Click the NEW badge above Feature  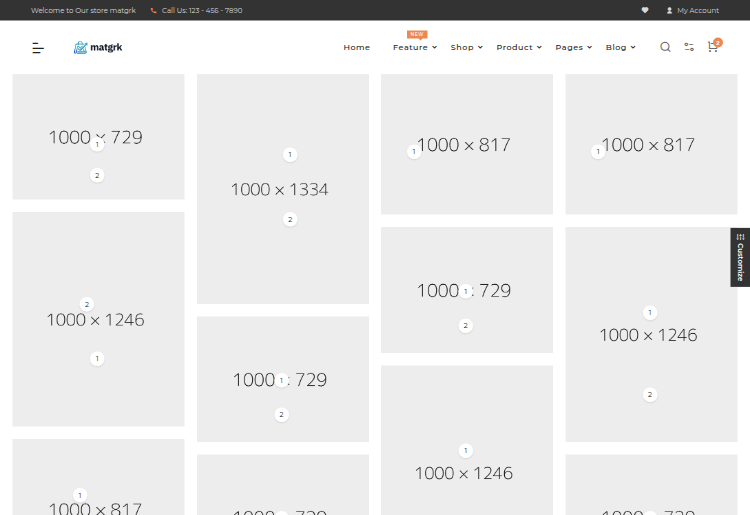(x=417, y=34)
